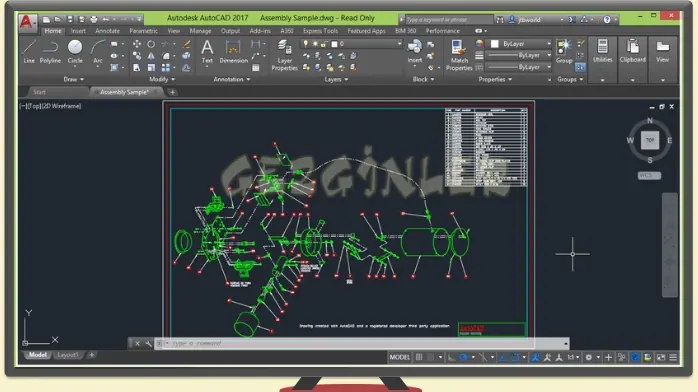
Task: Click the layer color white swatch
Action: point(334,44)
